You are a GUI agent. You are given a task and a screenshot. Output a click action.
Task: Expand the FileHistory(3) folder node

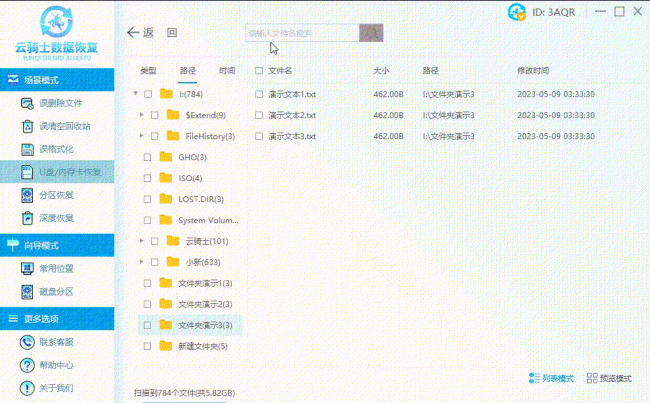coord(142,135)
